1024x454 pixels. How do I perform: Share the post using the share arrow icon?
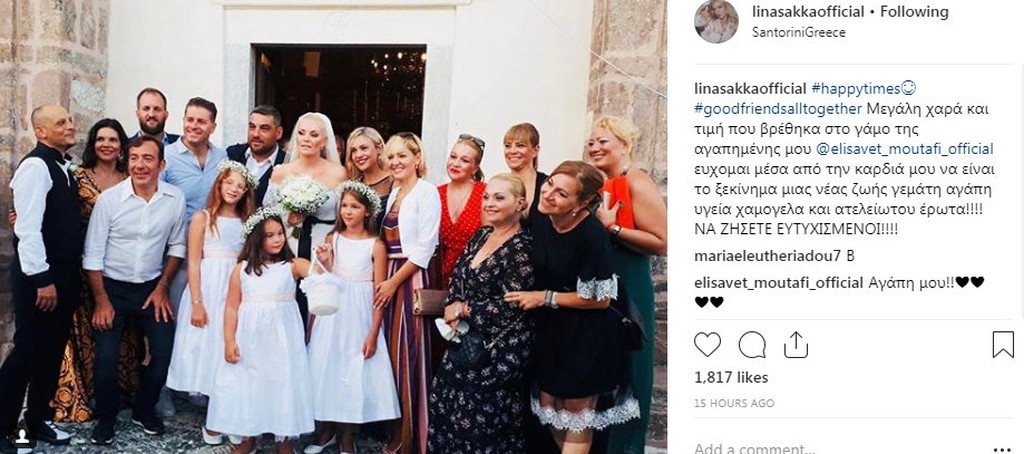pyautogui.click(x=795, y=344)
